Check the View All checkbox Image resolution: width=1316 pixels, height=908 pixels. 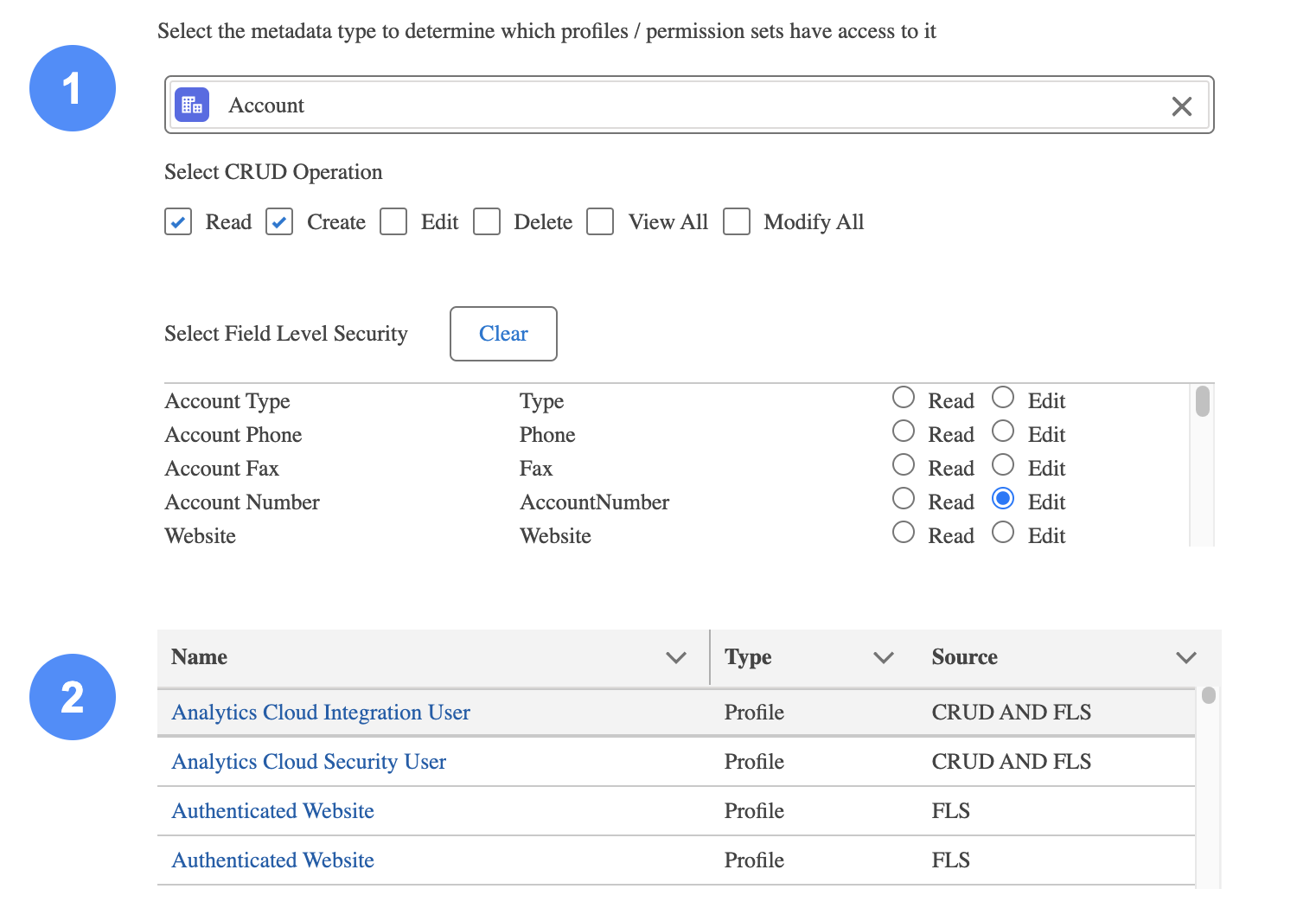click(x=600, y=222)
